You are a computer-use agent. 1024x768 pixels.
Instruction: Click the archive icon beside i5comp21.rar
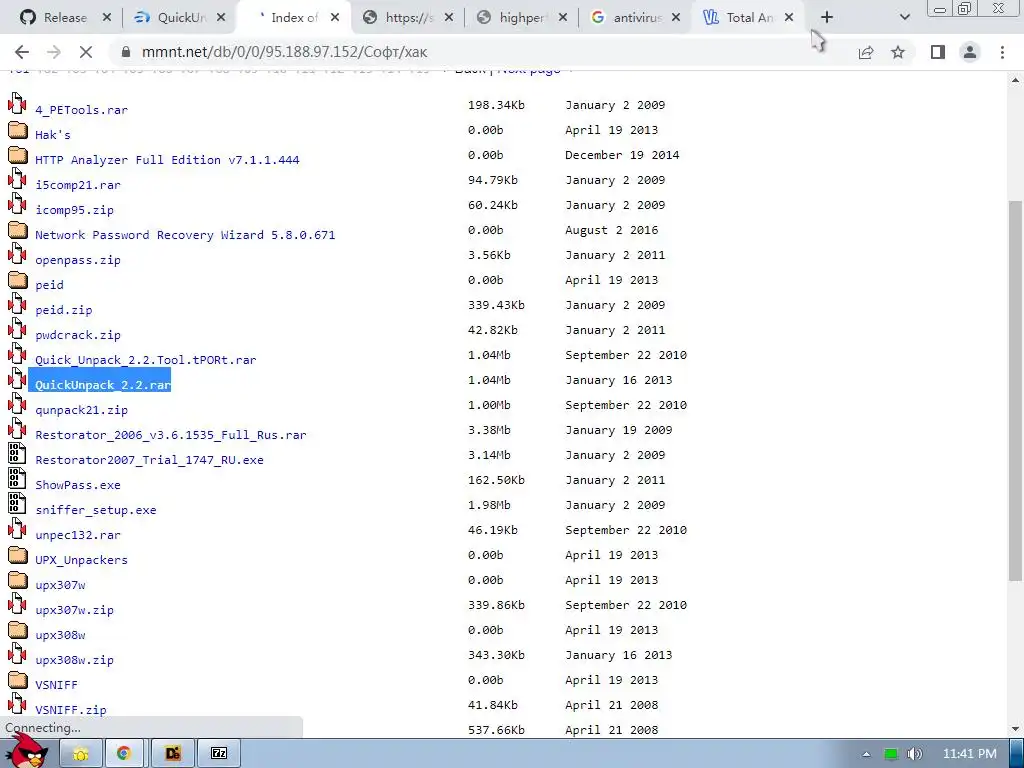(x=18, y=179)
